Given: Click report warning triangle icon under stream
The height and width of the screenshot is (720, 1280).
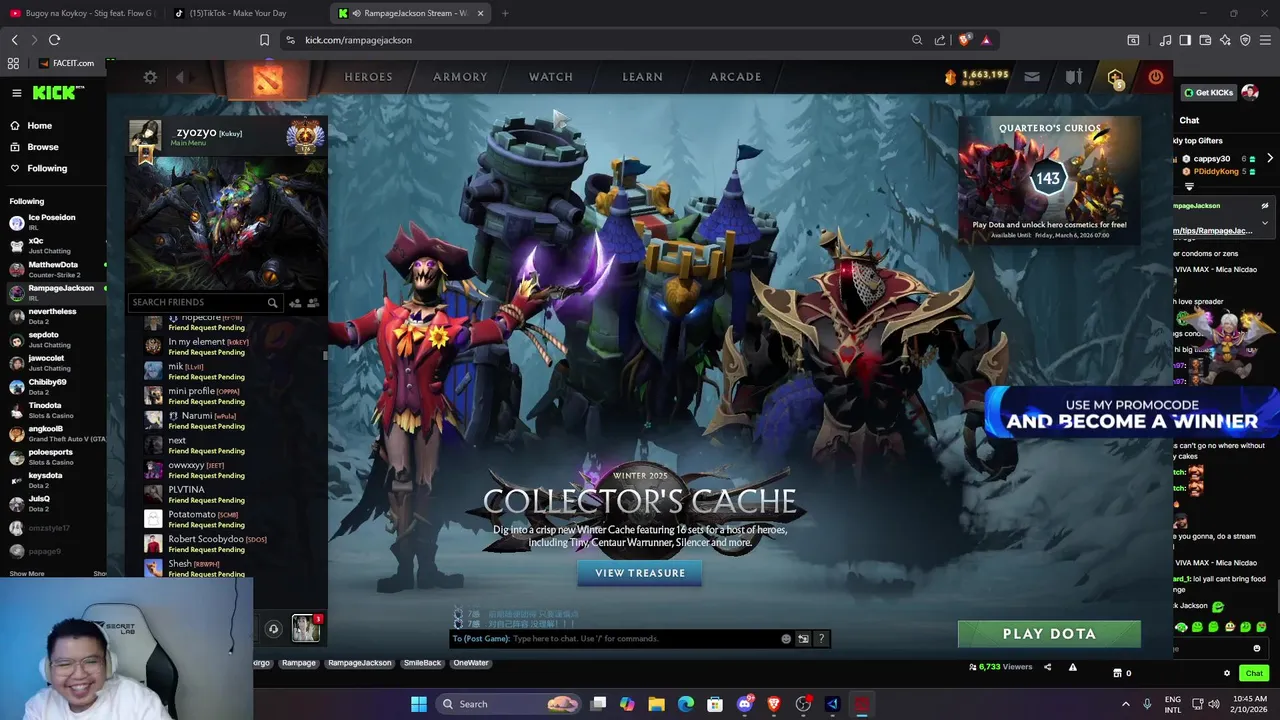Looking at the screenshot, I should [1072, 667].
